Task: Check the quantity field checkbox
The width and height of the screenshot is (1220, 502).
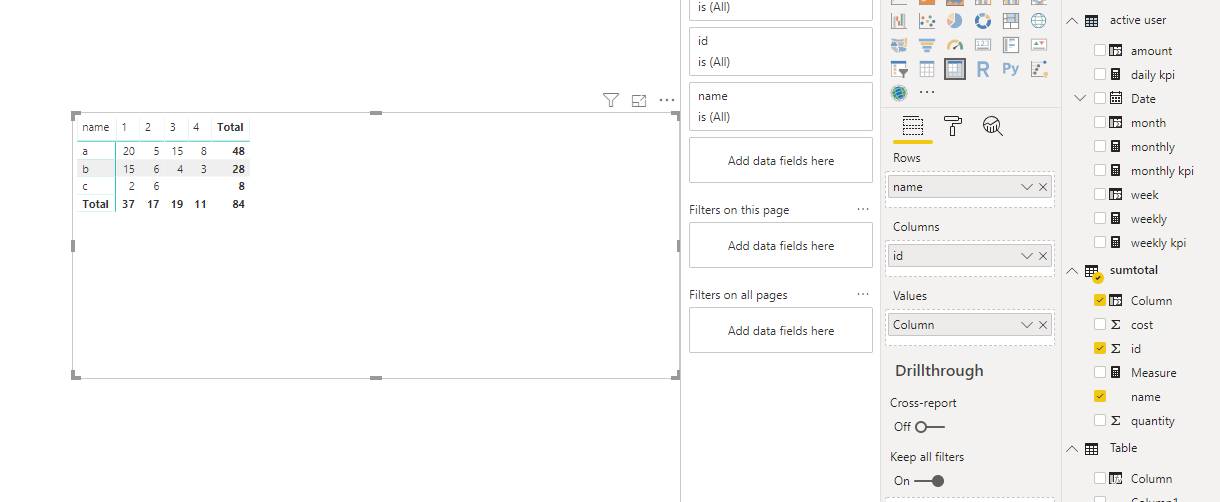Action: 1100,421
